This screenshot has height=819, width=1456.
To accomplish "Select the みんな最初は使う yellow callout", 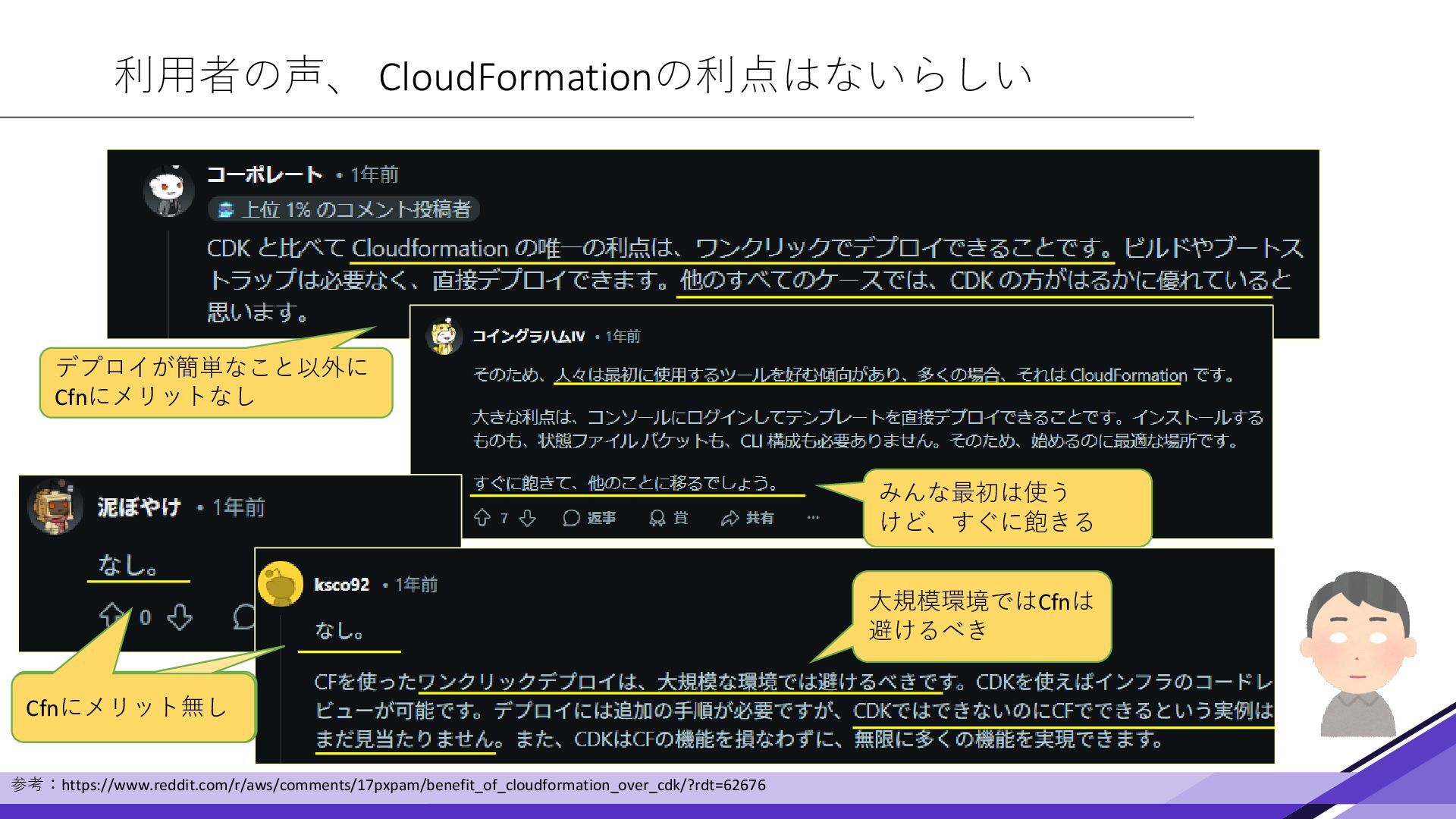I will click(1006, 507).
